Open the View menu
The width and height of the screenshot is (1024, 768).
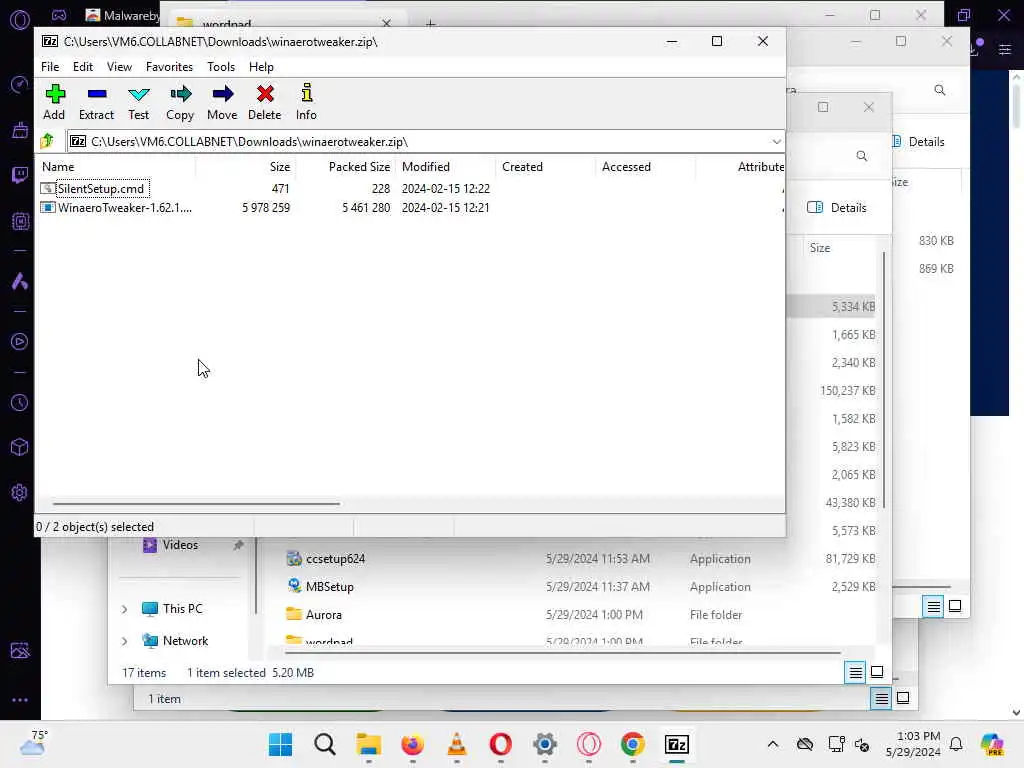point(120,67)
